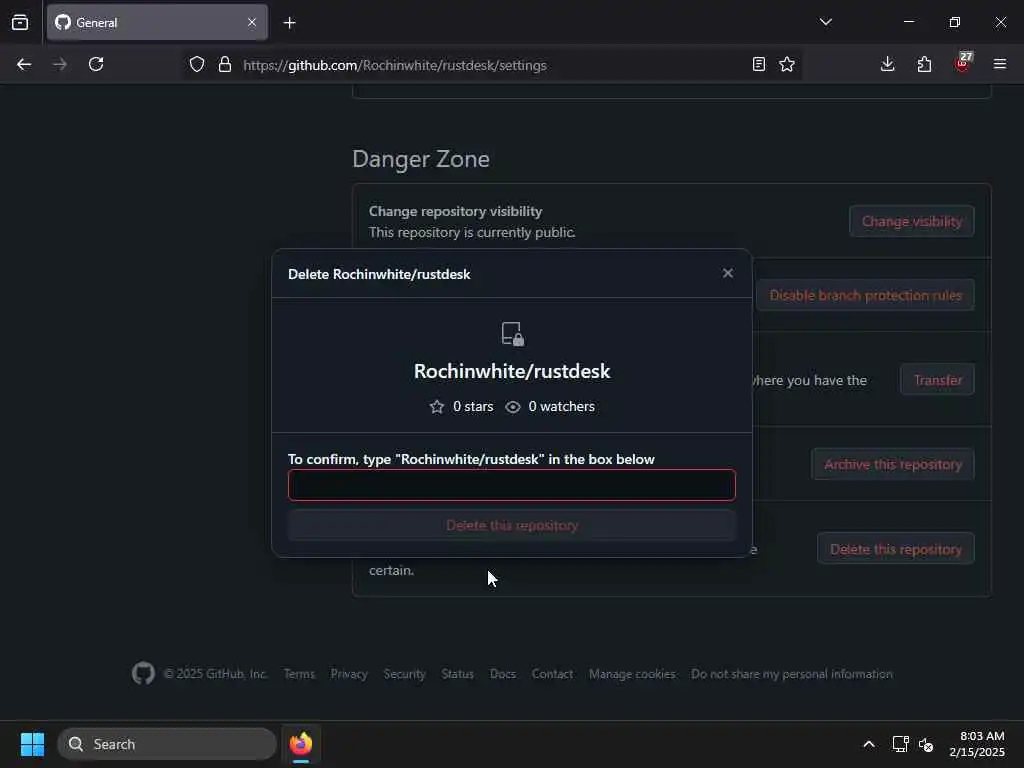Click Danger Zone's Delete this repository button
Image resolution: width=1024 pixels, height=768 pixels.
tap(895, 549)
